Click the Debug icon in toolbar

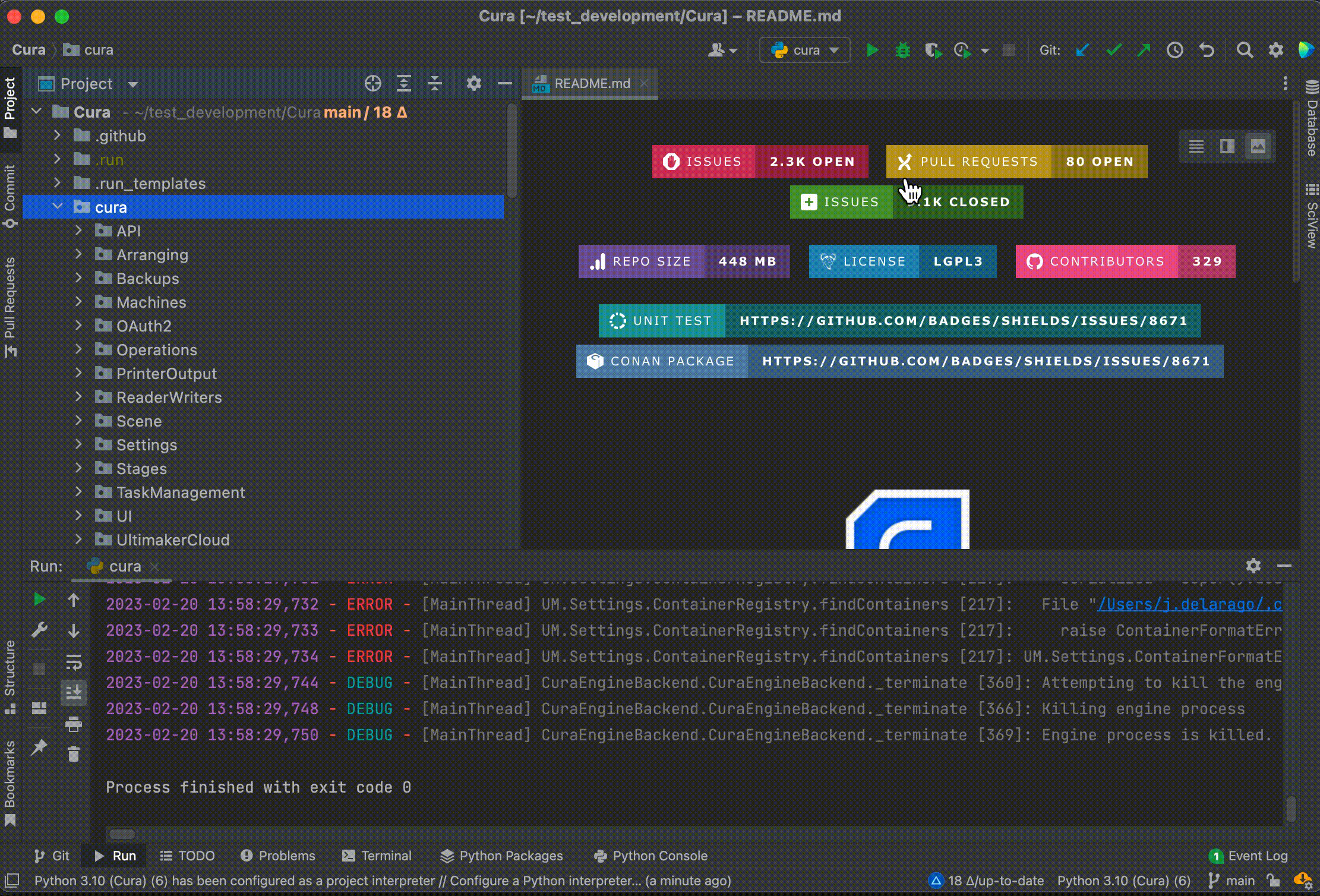coord(901,50)
